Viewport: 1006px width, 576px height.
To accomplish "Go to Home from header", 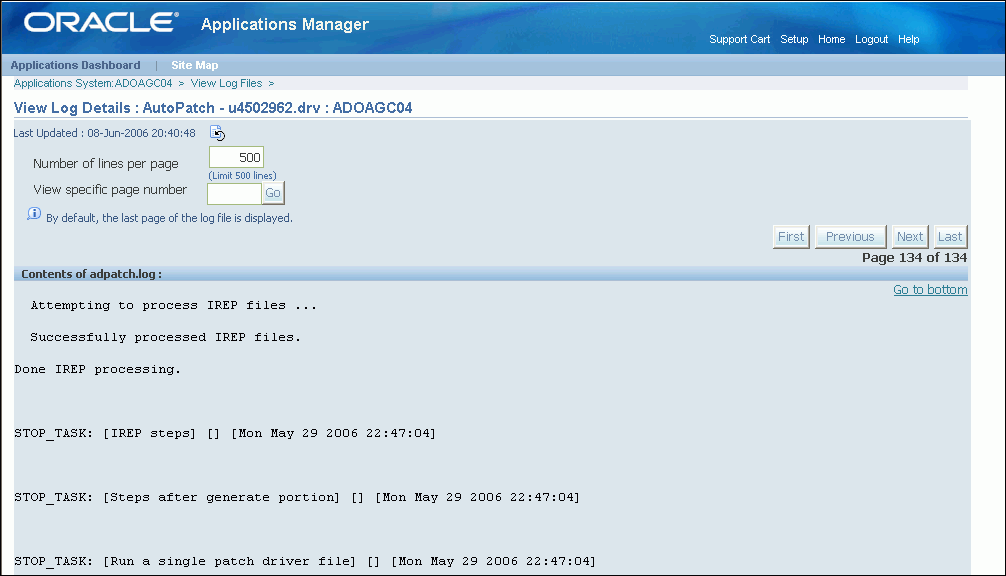I will tap(831, 39).
